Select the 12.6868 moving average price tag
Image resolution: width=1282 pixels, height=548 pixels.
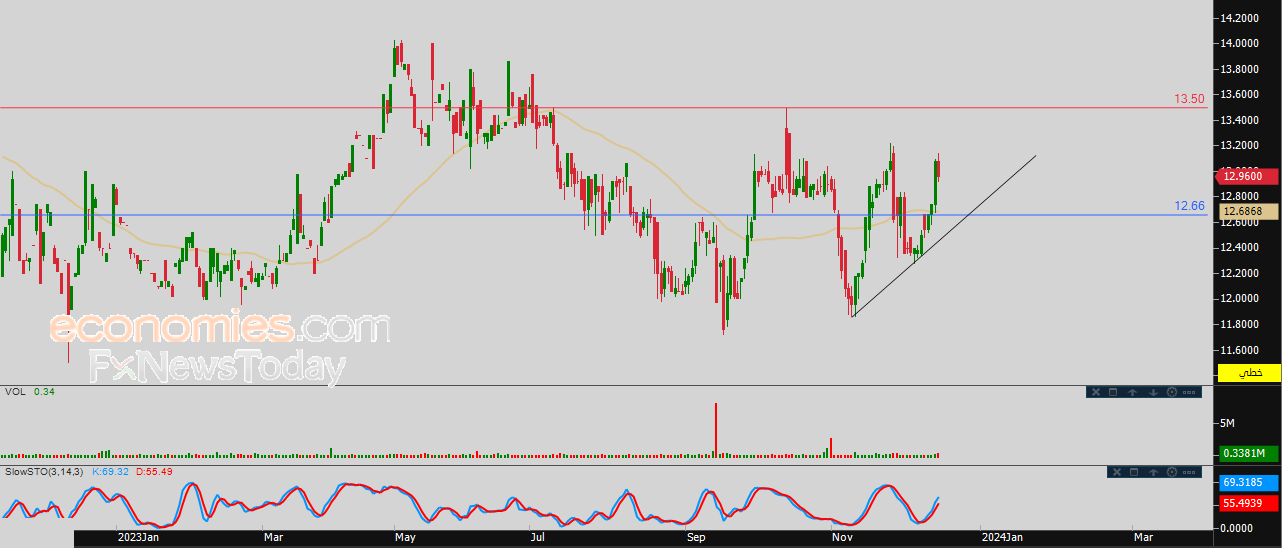[1249, 212]
